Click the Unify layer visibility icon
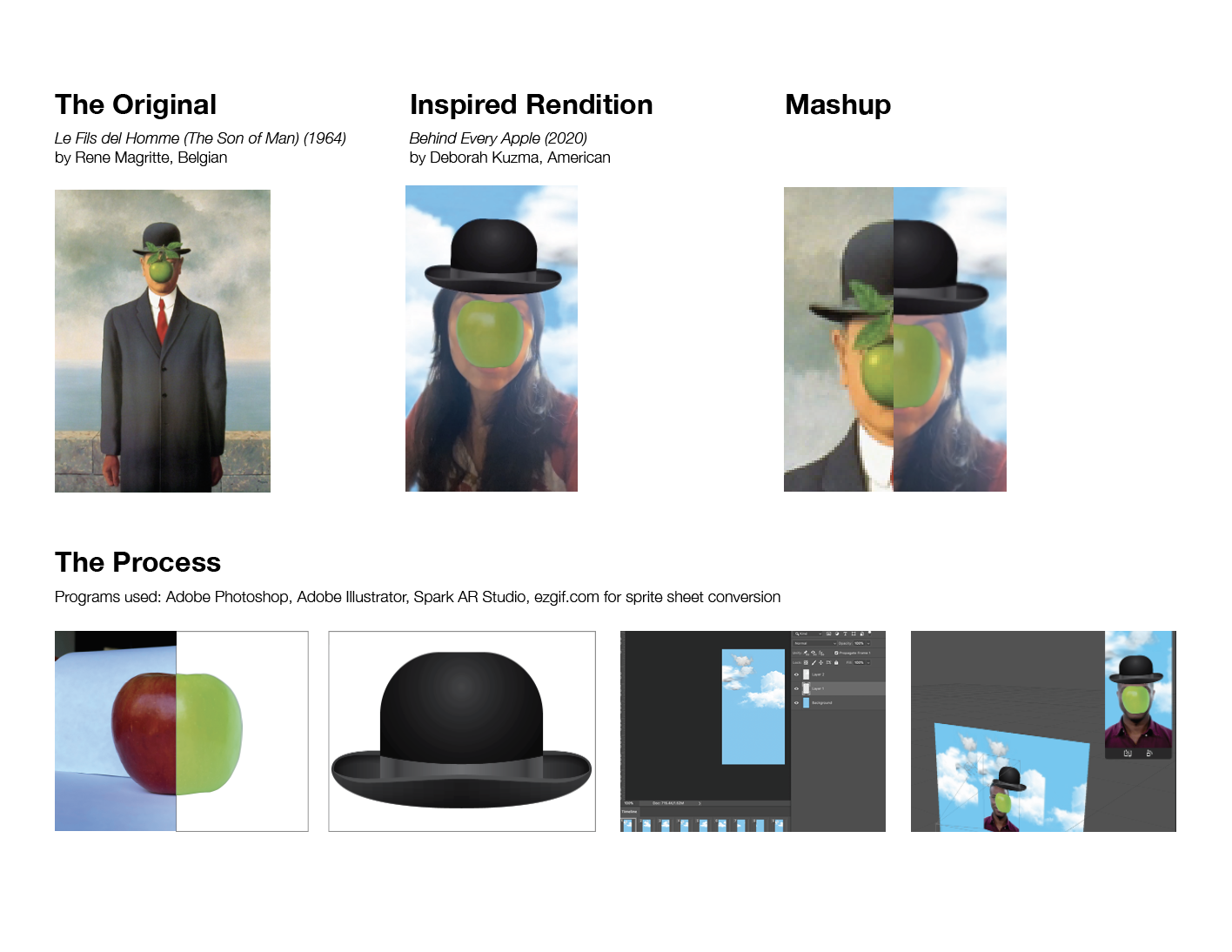The height and width of the screenshot is (952, 1232). (x=814, y=653)
